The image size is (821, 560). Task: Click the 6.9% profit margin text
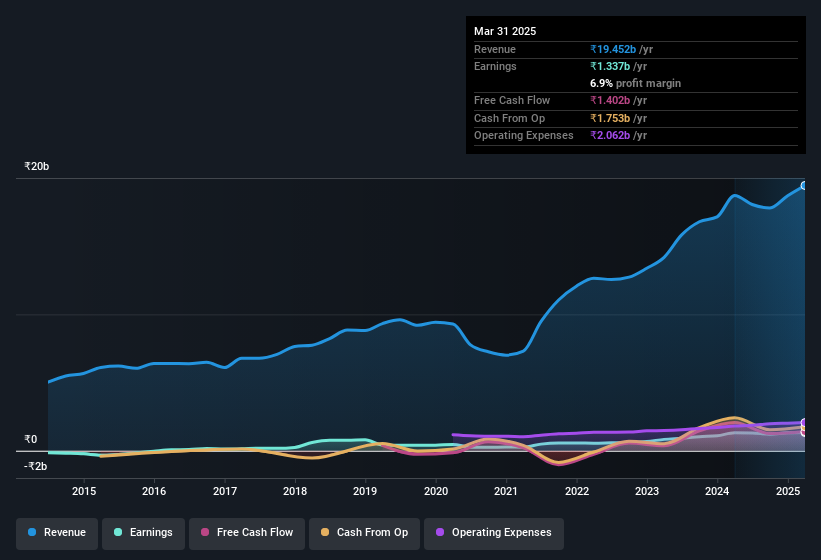click(635, 83)
